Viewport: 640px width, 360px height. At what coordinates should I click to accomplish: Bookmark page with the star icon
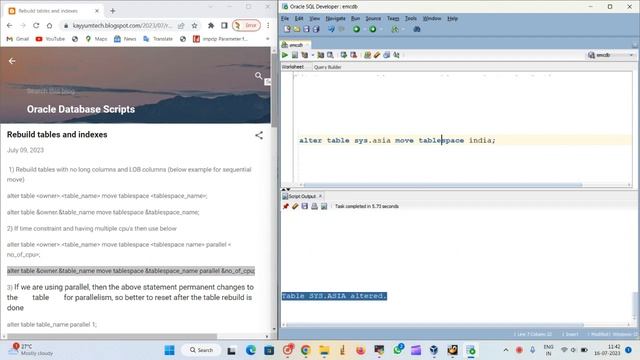pyautogui.click(x=194, y=25)
